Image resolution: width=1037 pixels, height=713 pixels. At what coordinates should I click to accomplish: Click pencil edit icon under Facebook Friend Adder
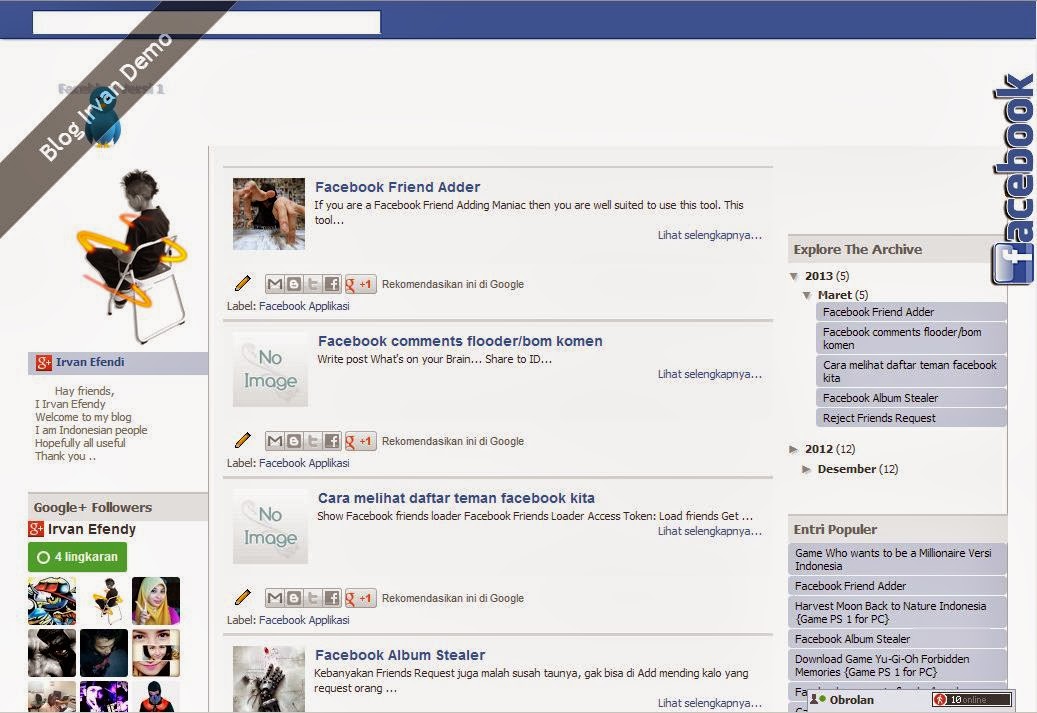point(243,284)
